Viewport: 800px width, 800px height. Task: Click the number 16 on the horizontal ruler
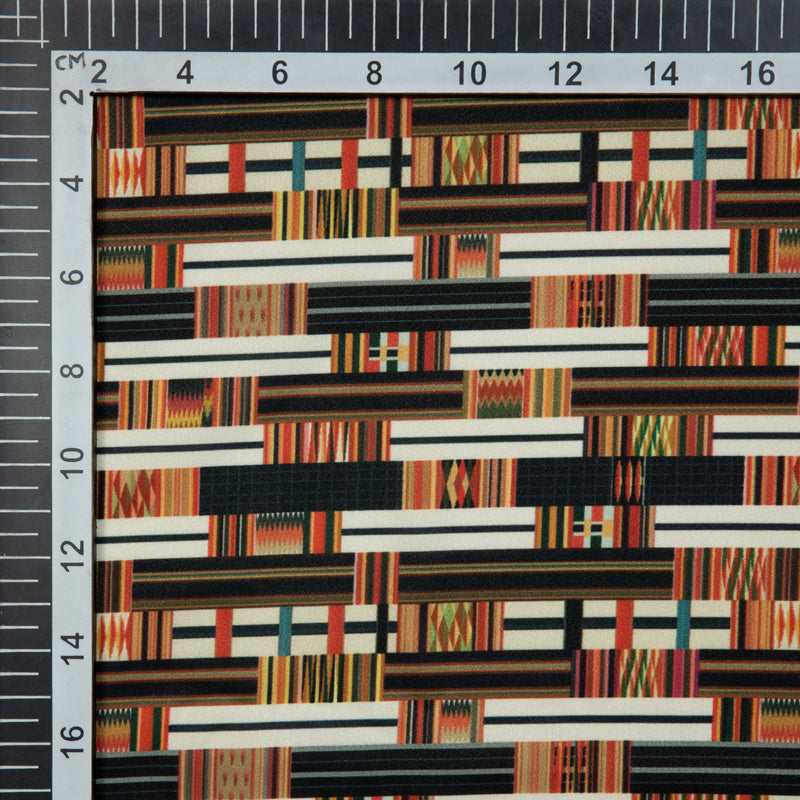[x=758, y=73]
